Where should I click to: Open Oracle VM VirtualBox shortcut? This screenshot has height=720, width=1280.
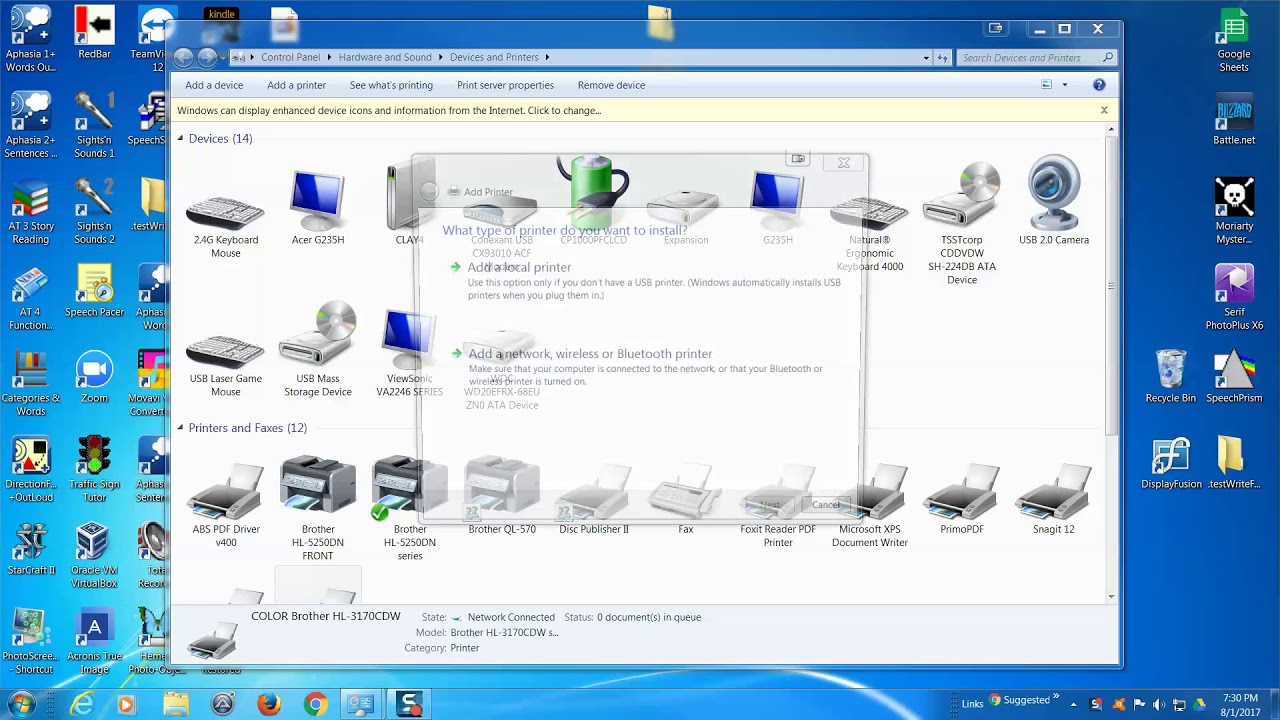point(94,556)
